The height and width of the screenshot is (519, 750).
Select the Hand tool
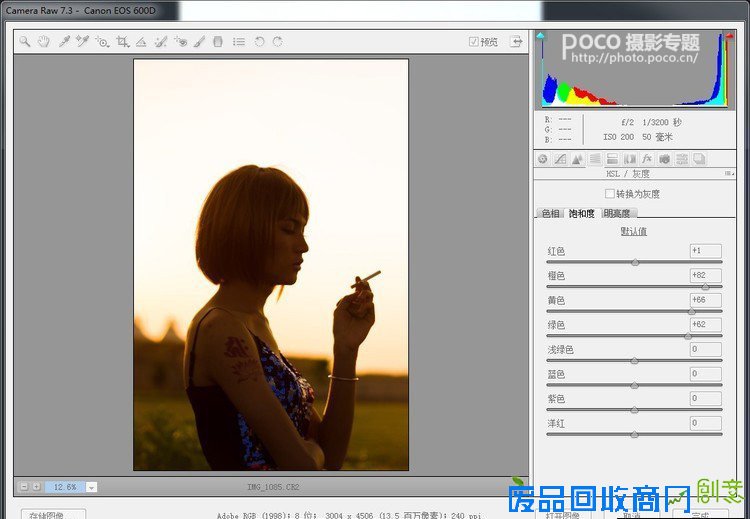[x=43, y=42]
